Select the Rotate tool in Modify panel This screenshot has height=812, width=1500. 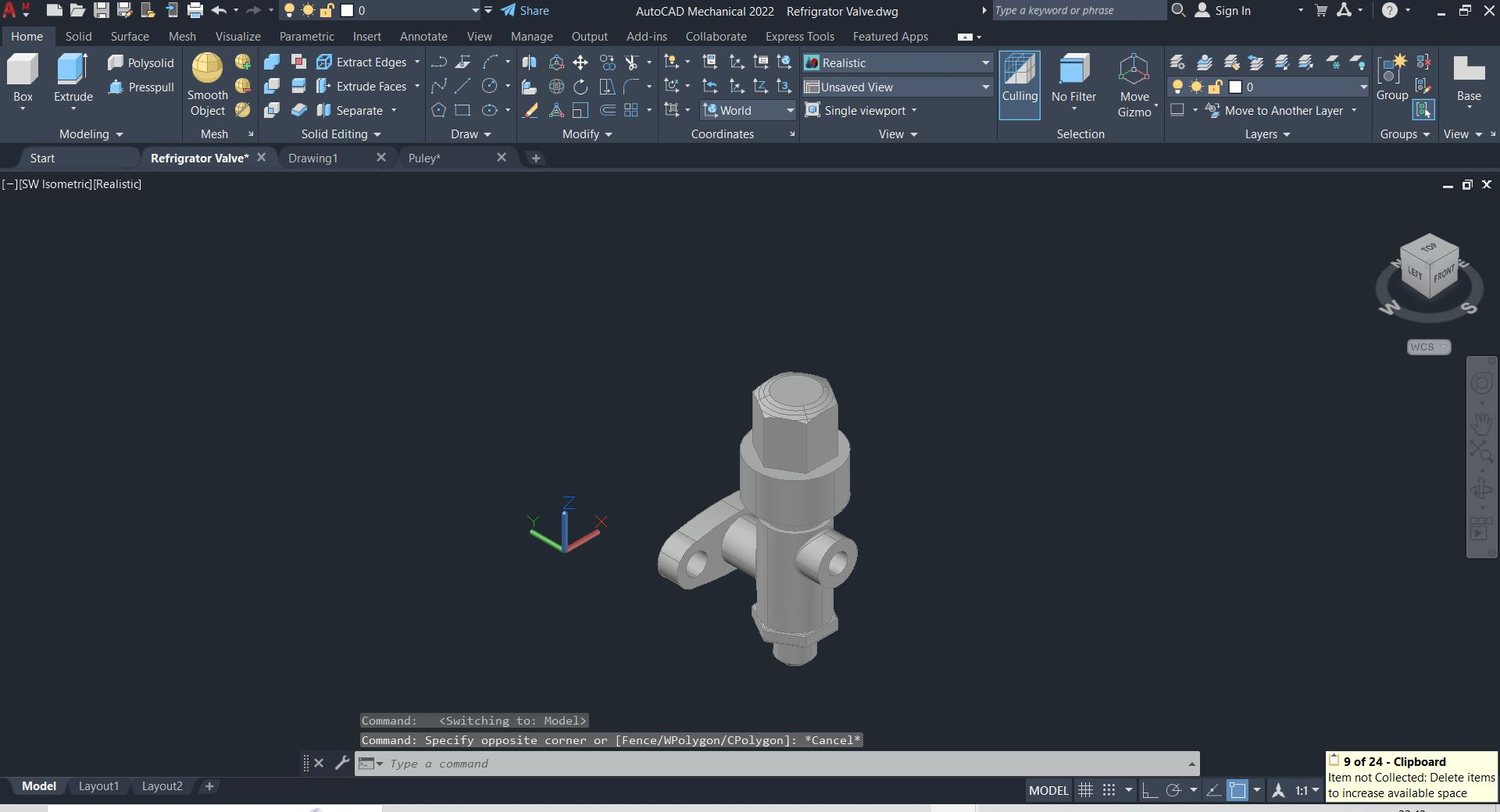[580, 87]
